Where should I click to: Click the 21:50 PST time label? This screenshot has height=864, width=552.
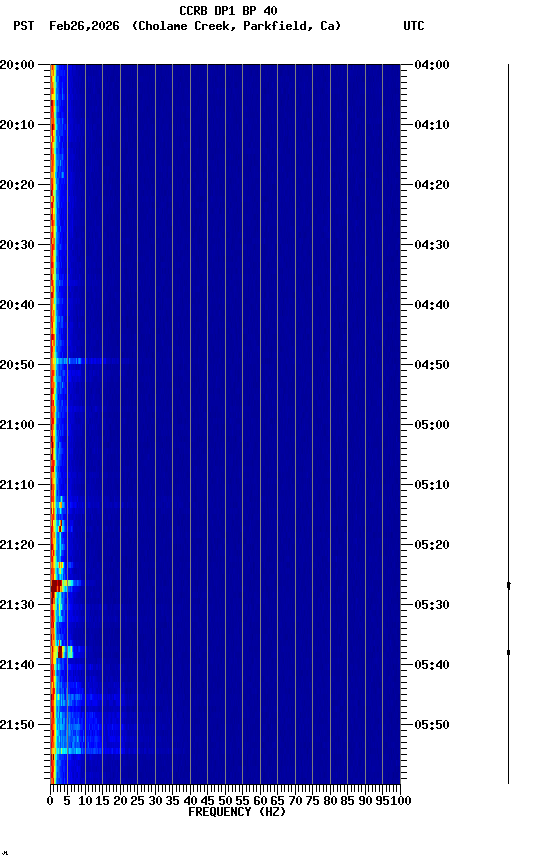point(17,726)
